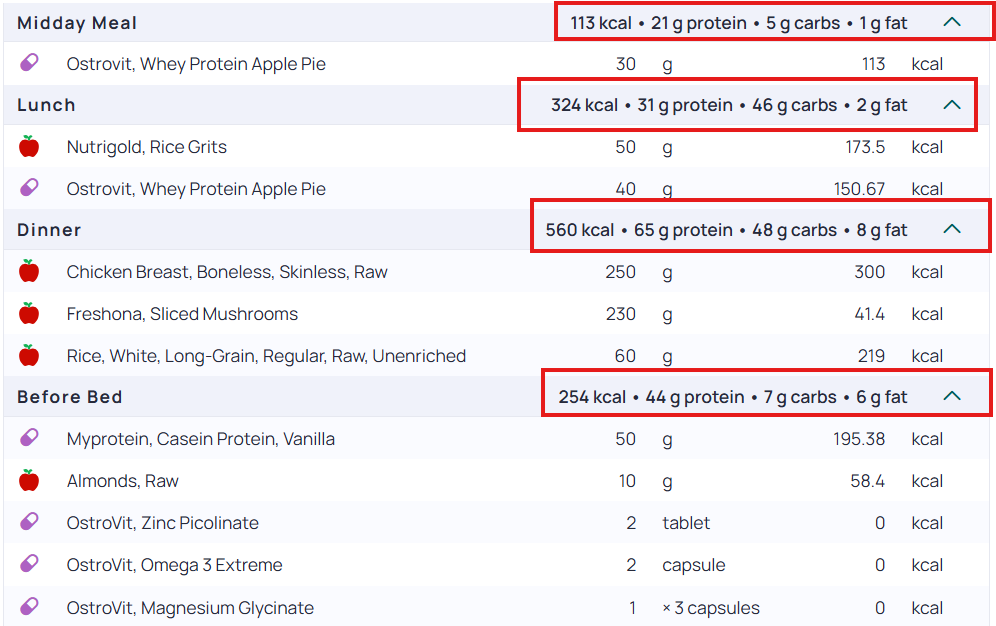Click pill icon beside Midday Whey Protein Apple Pie

tap(29, 63)
